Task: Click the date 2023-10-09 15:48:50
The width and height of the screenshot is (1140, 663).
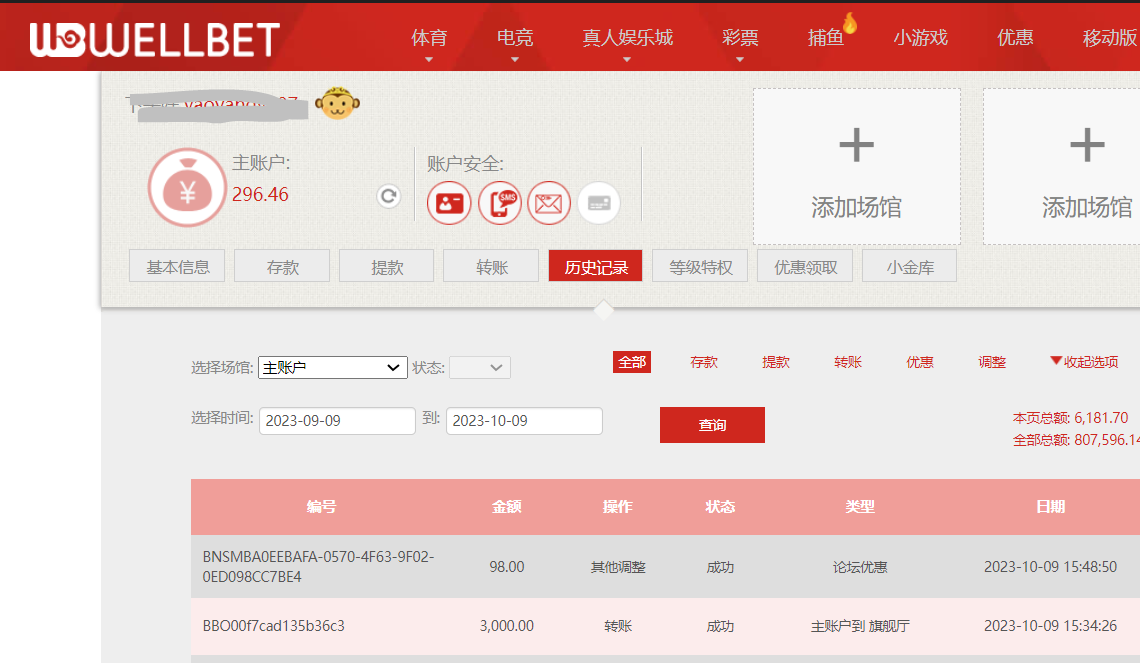Action: point(1051,566)
